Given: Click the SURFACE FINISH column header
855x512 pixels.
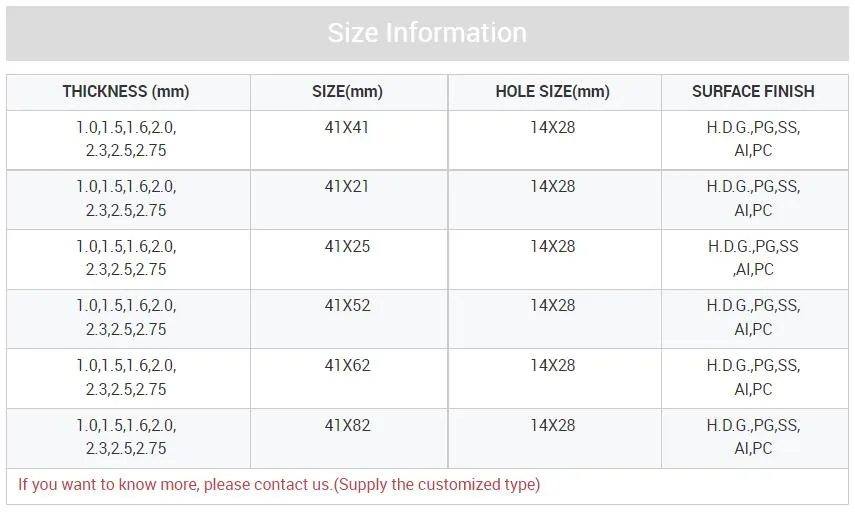Looking at the screenshot, I should pyautogui.click(x=753, y=92).
